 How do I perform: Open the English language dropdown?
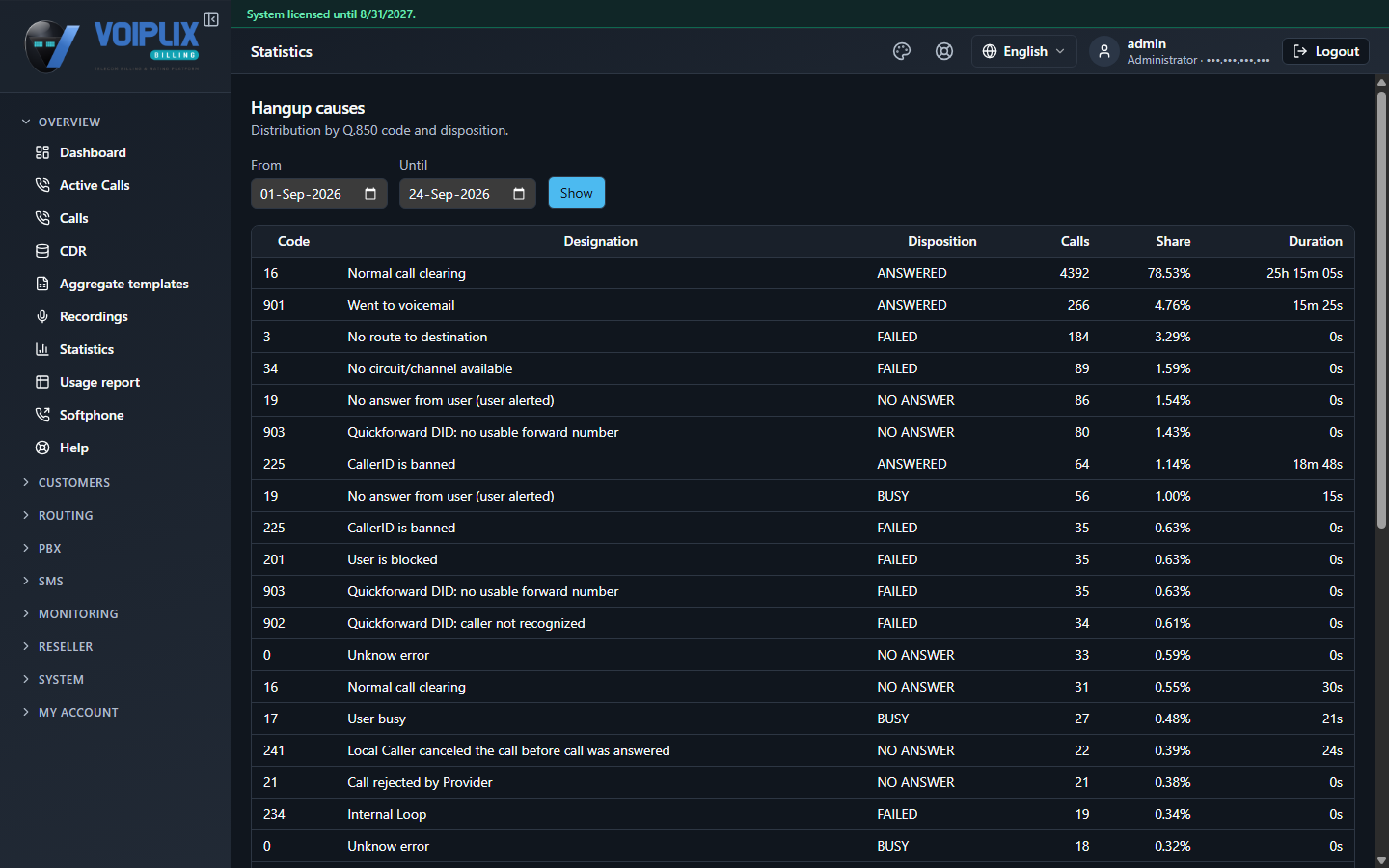tap(1023, 51)
